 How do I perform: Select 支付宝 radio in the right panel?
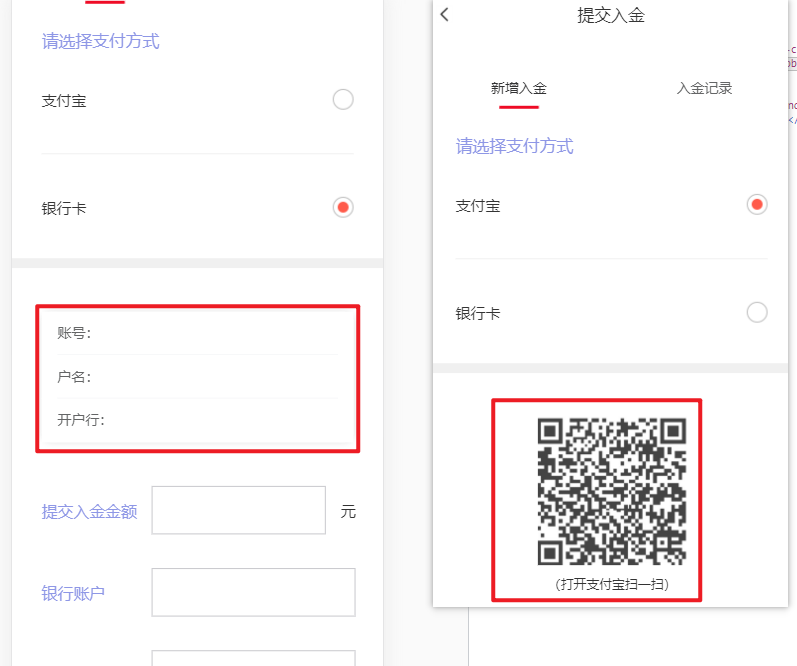pos(757,204)
